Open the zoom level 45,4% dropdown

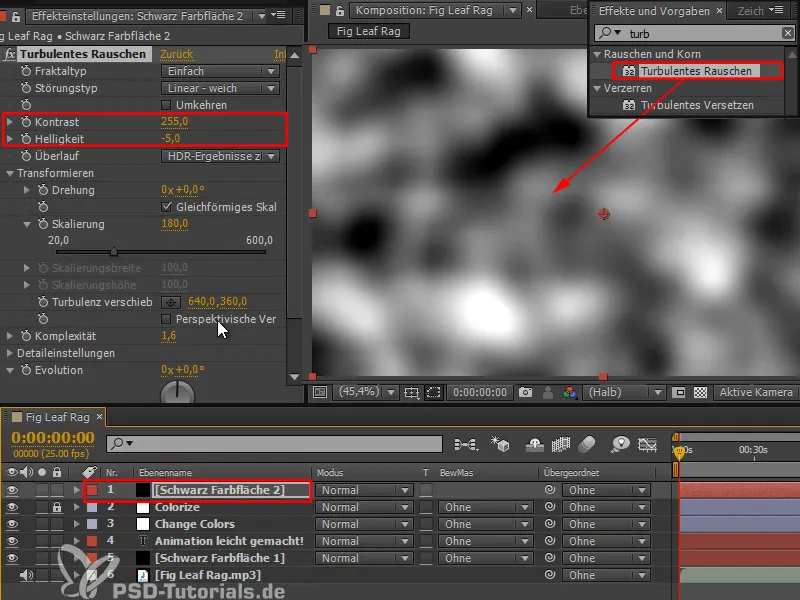(367, 392)
